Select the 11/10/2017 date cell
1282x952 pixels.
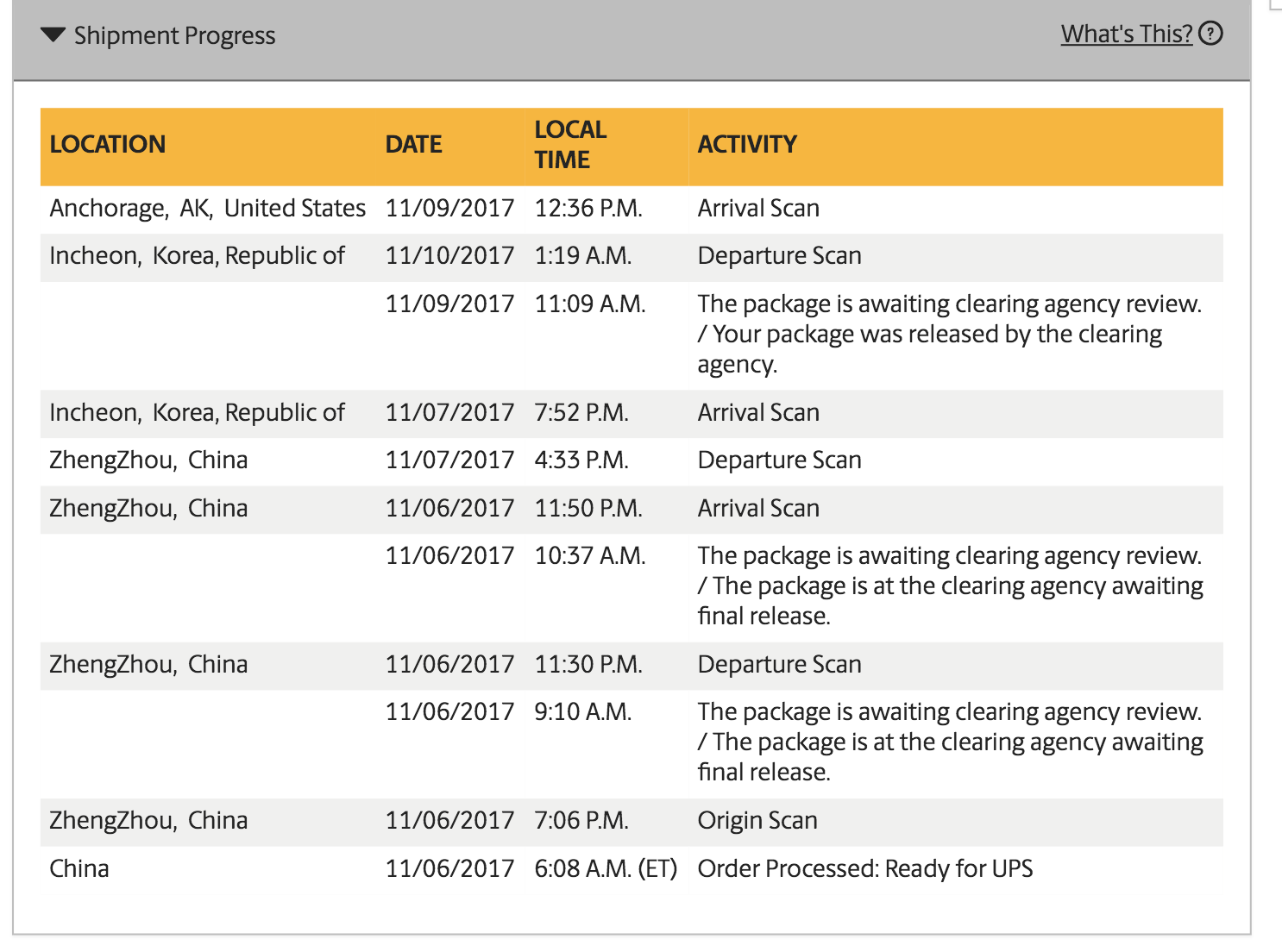[449, 255]
